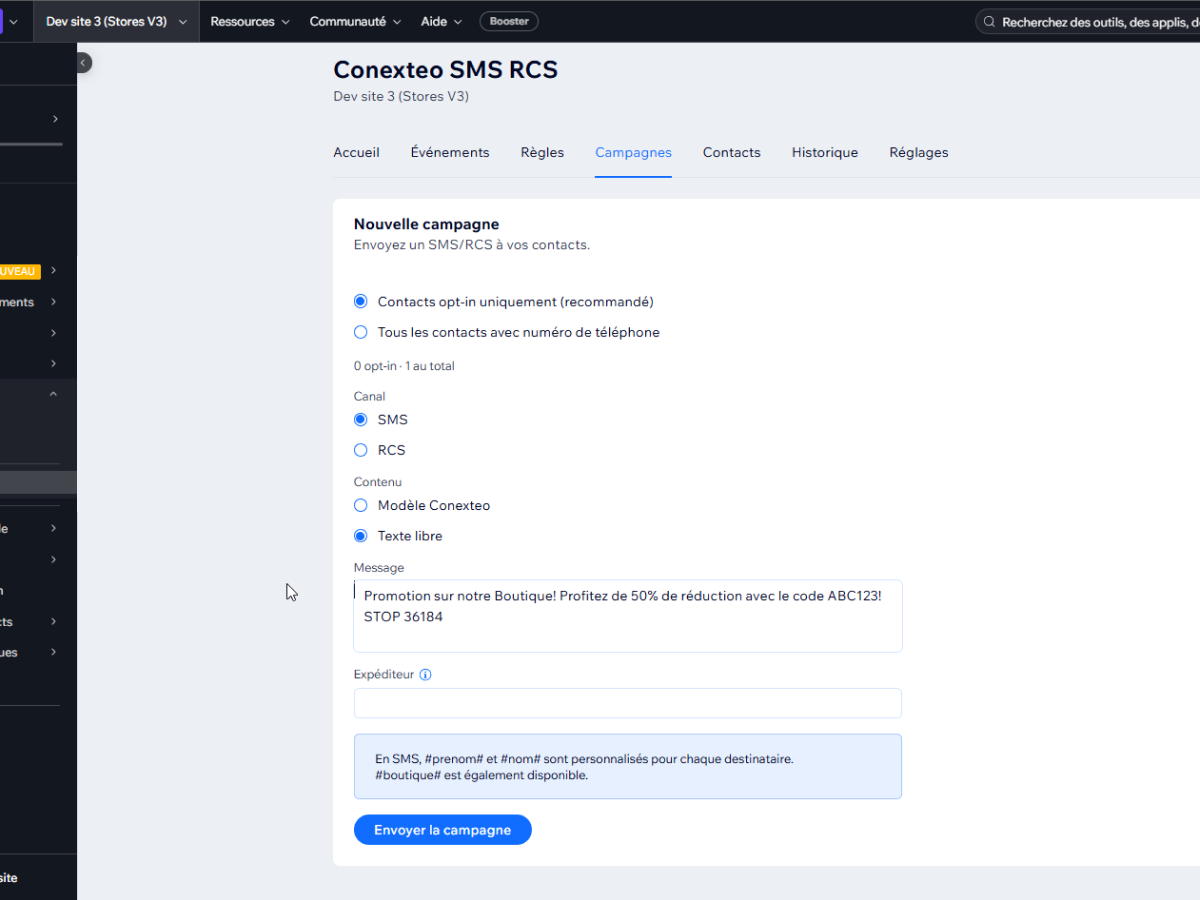1200x900 pixels.
Task: Open the Réglages tab
Action: pyautogui.click(x=919, y=152)
